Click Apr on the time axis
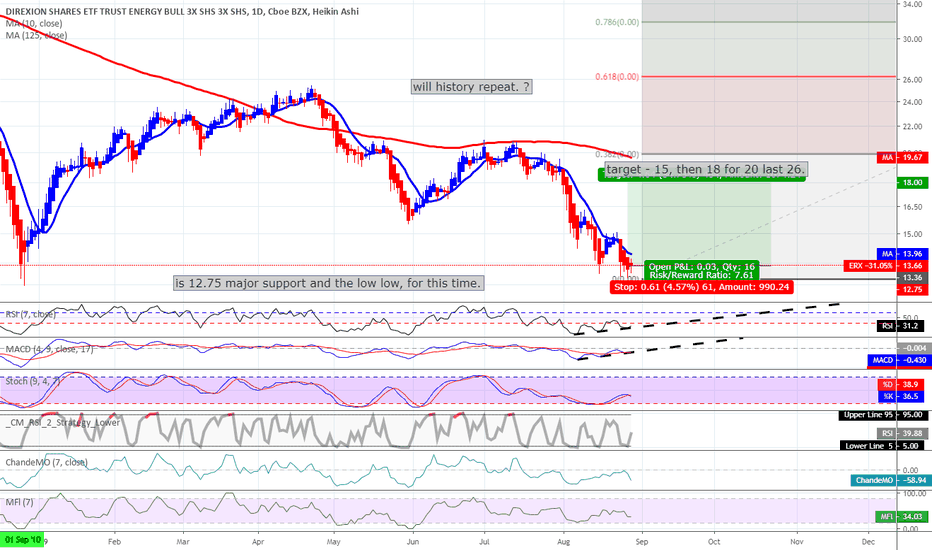The height and width of the screenshot is (550, 932). 258,542
